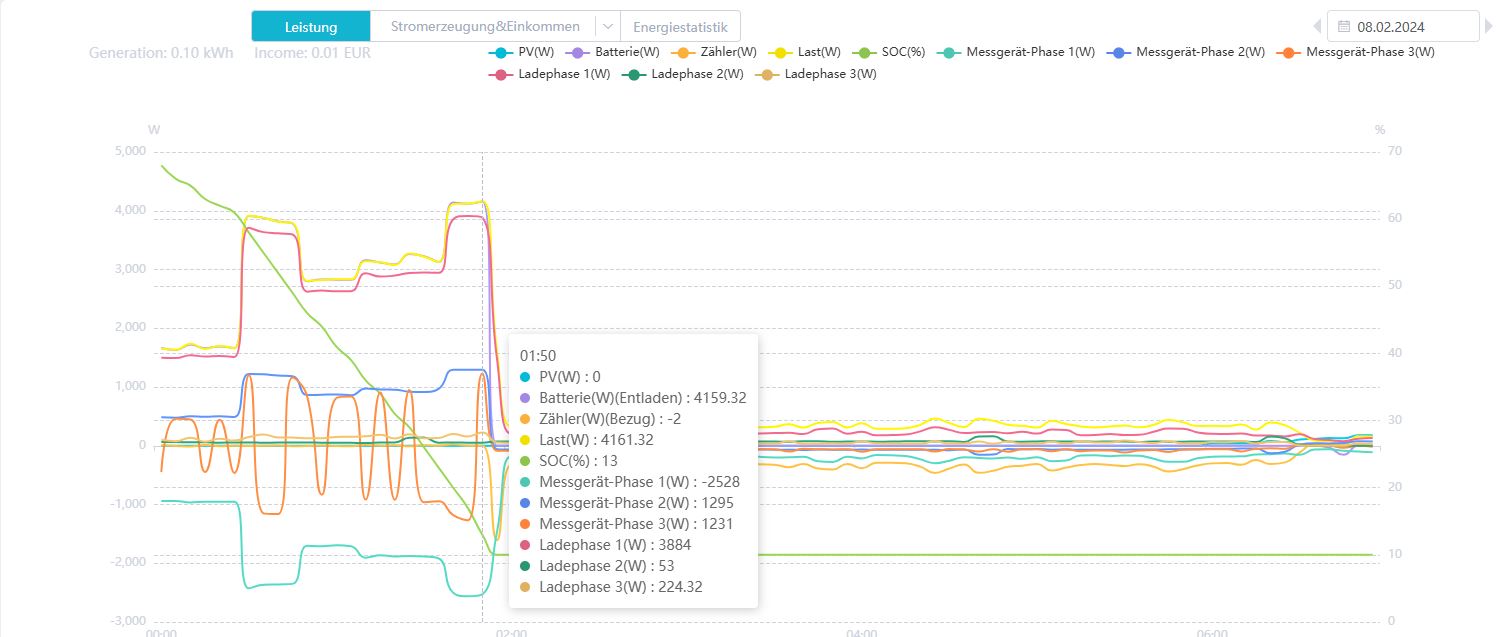
Task: Go to the previous day arrow
Action: pyautogui.click(x=1317, y=27)
